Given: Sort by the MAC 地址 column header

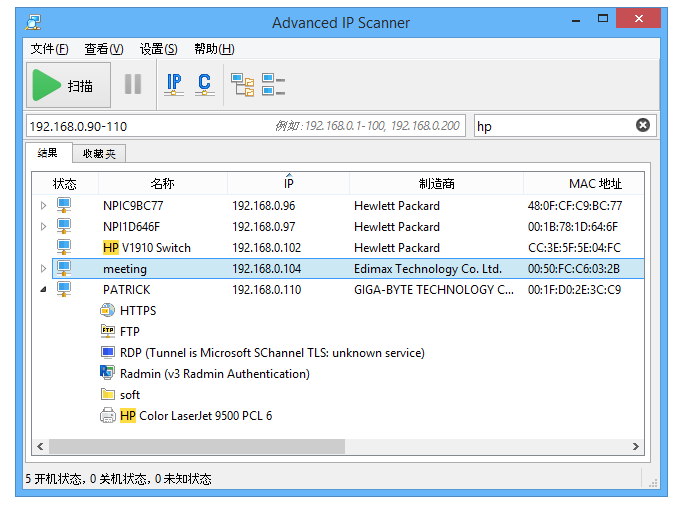Looking at the screenshot, I should coord(584,183).
